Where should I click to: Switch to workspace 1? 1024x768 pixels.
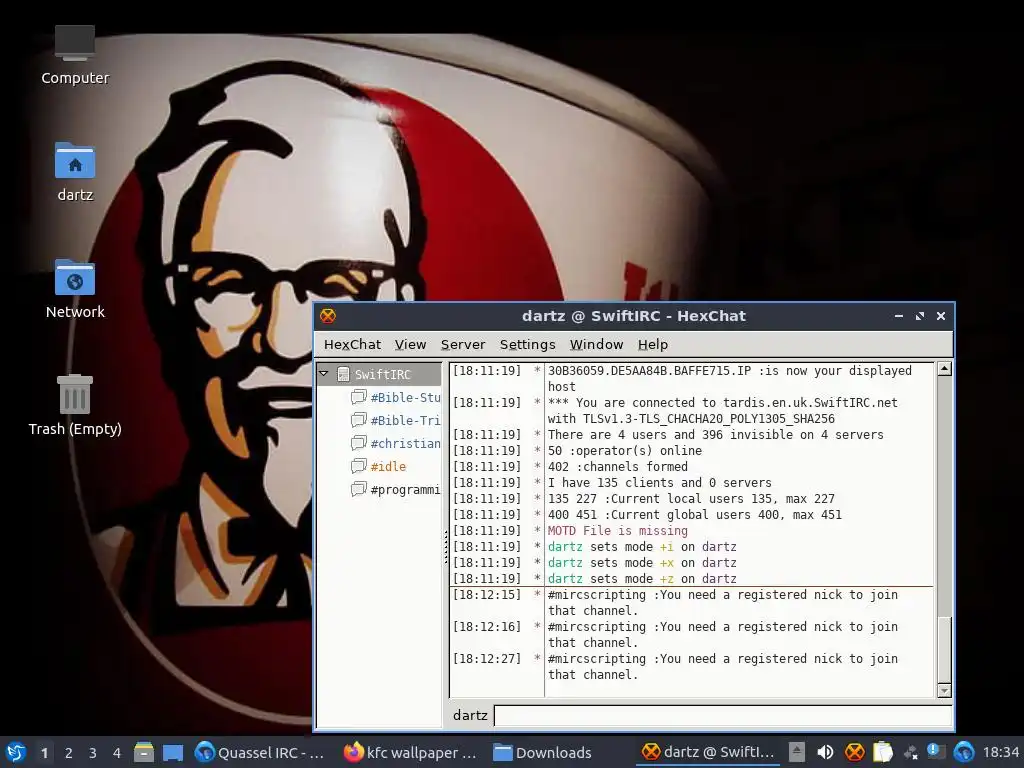point(44,753)
